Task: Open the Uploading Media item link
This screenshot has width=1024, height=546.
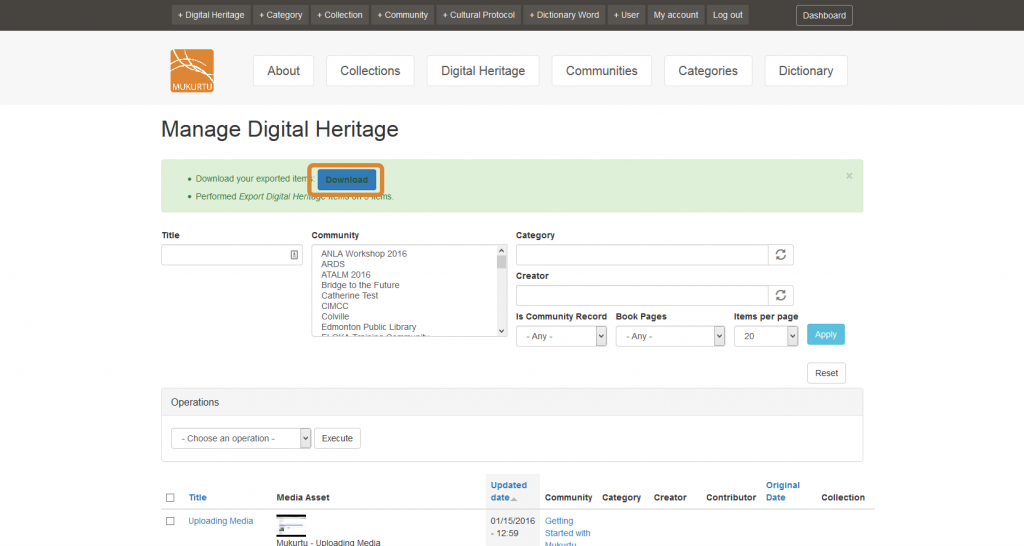Action: (221, 521)
